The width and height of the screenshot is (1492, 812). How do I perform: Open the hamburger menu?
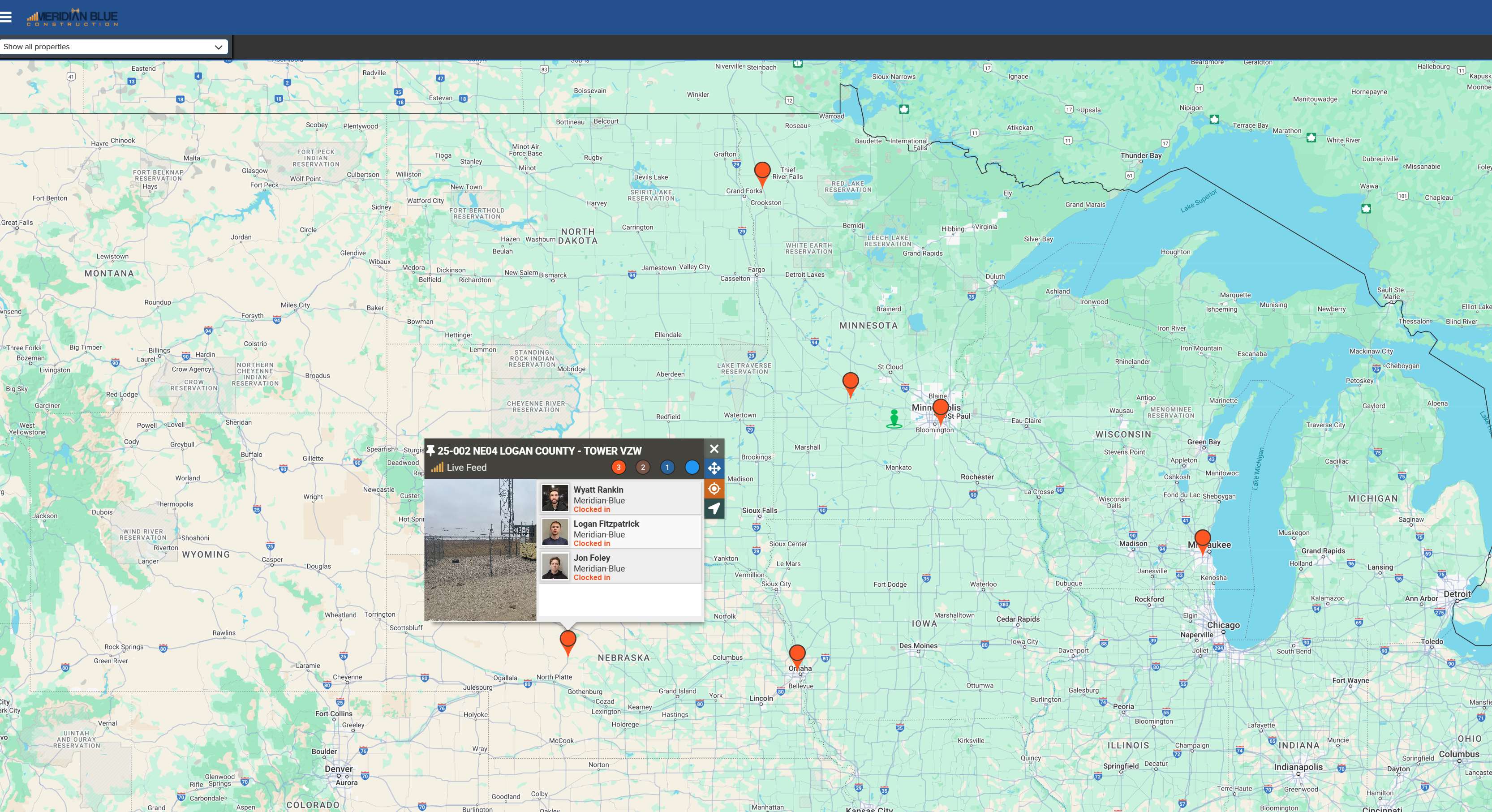pos(6,17)
